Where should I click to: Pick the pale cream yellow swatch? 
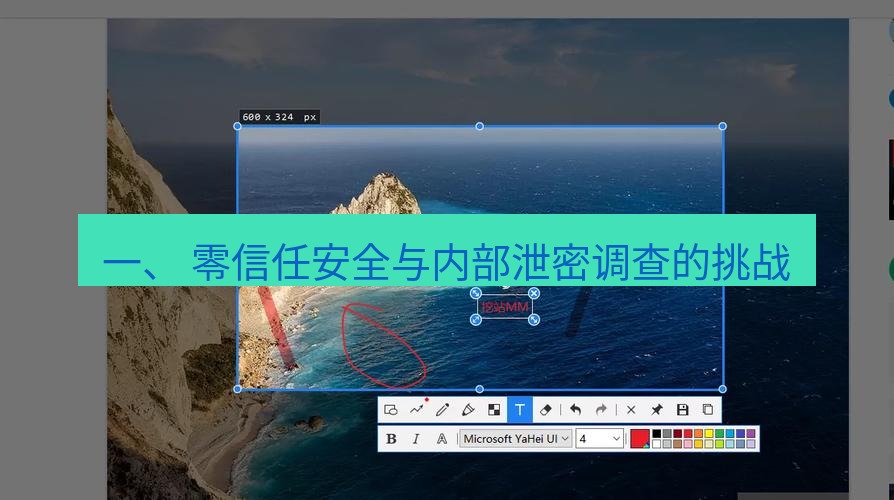pos(709,444)
